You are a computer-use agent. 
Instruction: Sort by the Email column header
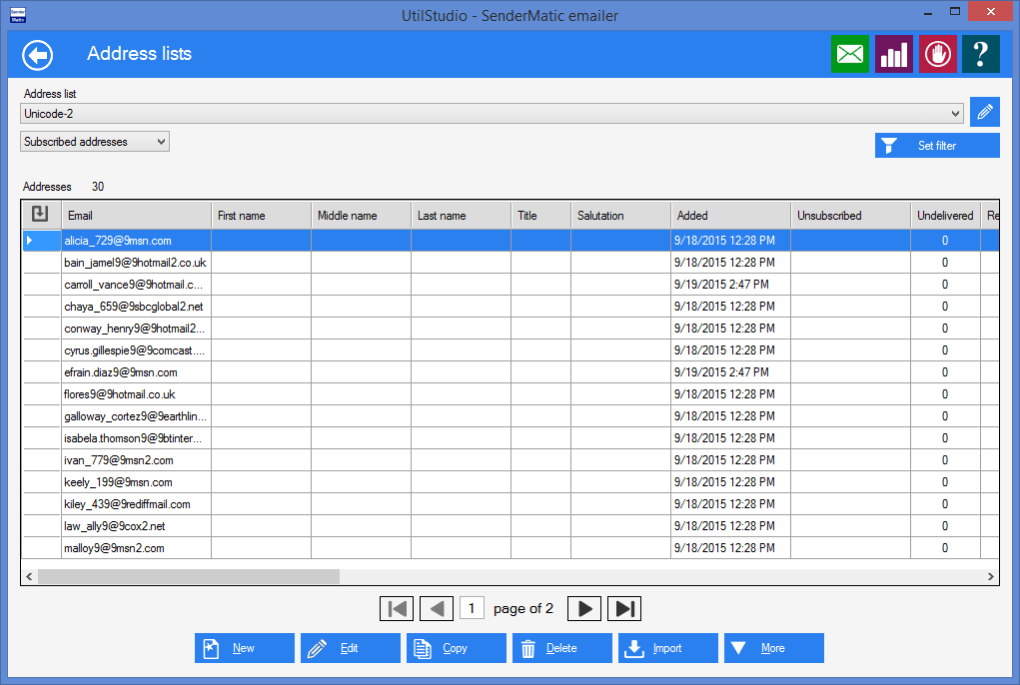tap(136, 215)
